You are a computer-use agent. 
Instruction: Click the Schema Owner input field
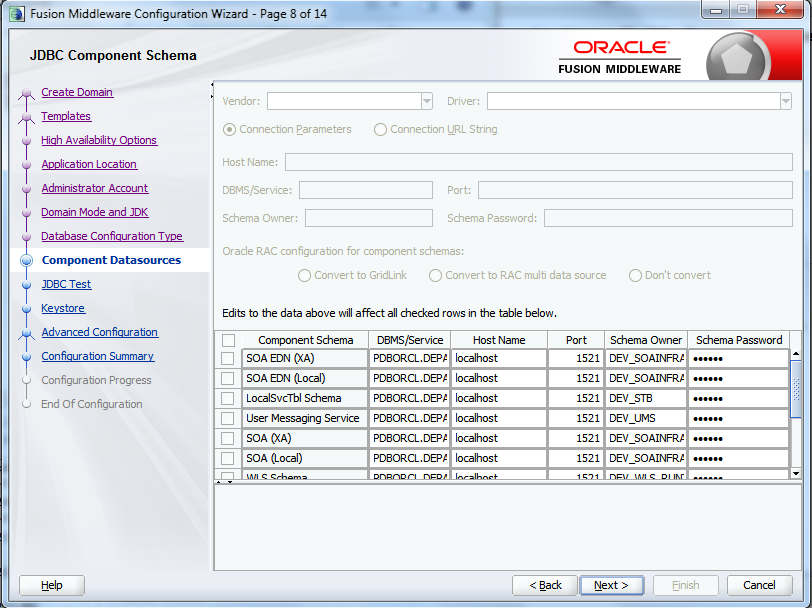point(369,218)
